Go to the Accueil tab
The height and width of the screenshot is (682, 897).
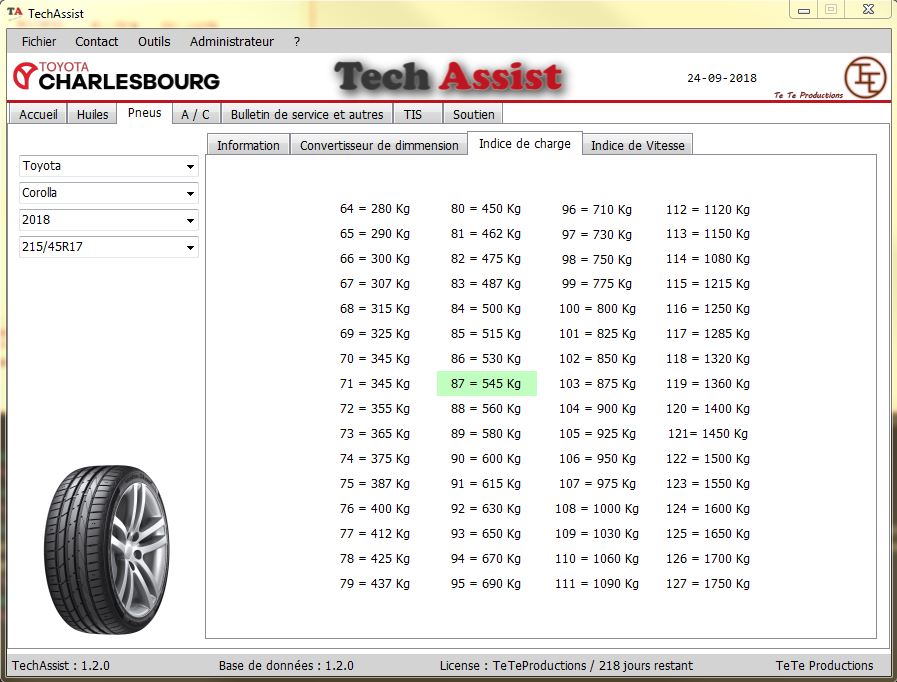pyautogui.click(x=39, y=114)
